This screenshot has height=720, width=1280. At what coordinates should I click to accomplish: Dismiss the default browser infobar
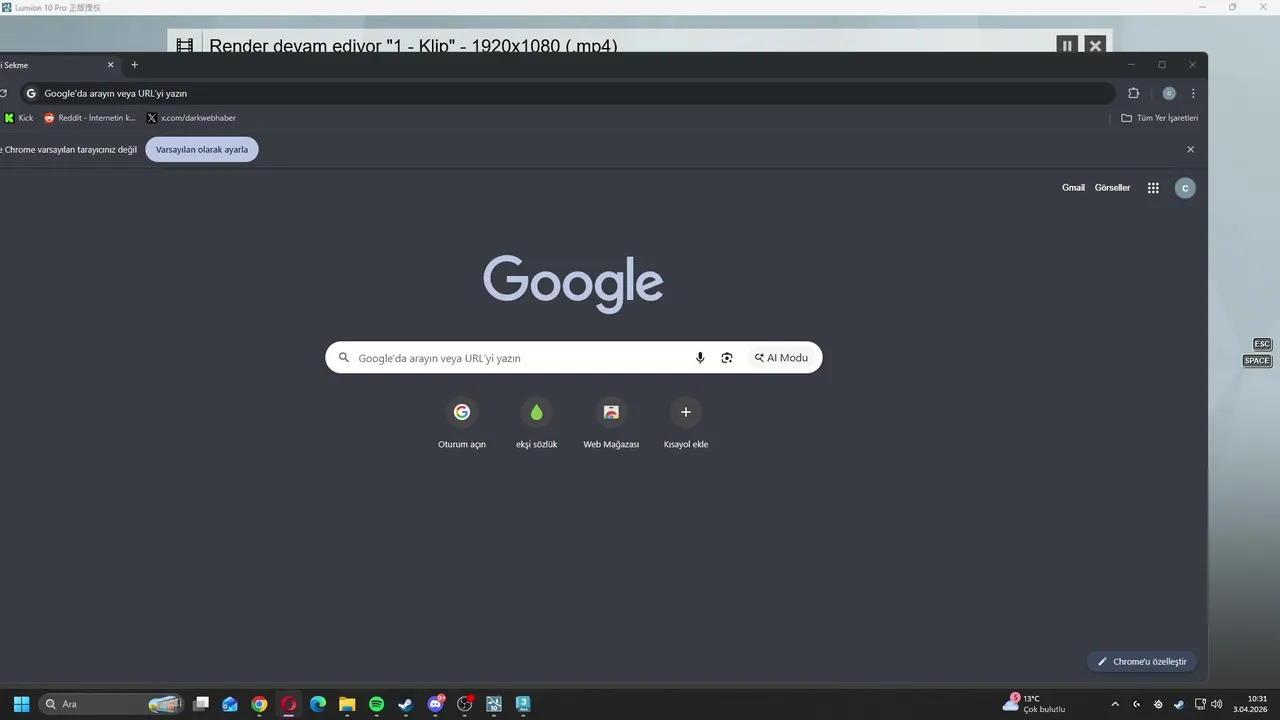click(x=1190, y=149)
